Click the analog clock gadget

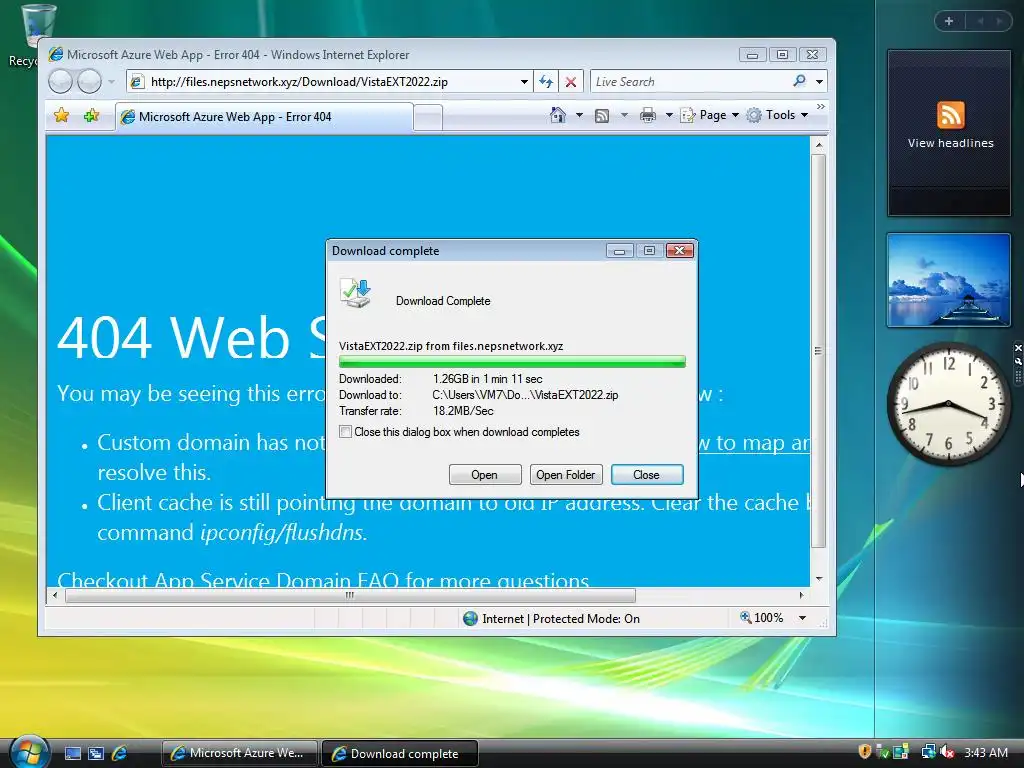tap(948, 404)
